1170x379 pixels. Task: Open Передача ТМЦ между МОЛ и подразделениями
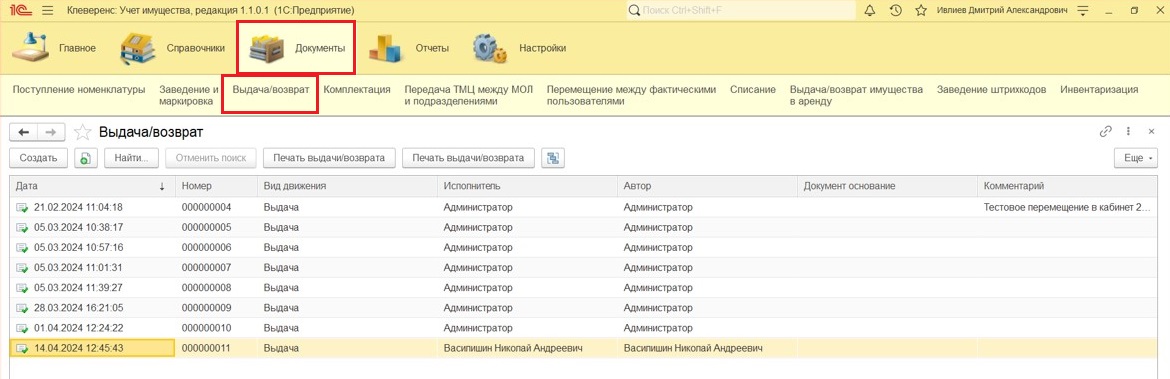[x=469, y=95]
